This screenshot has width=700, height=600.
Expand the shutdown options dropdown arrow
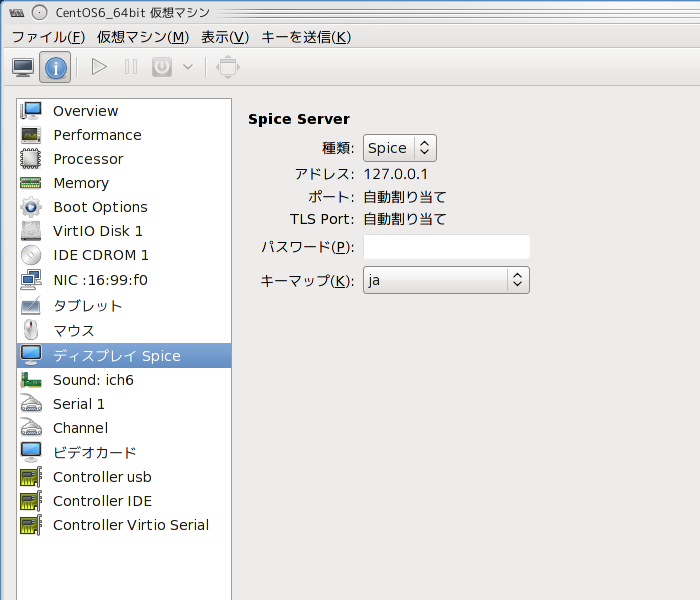pyautogui.click(x=188, y=67)
